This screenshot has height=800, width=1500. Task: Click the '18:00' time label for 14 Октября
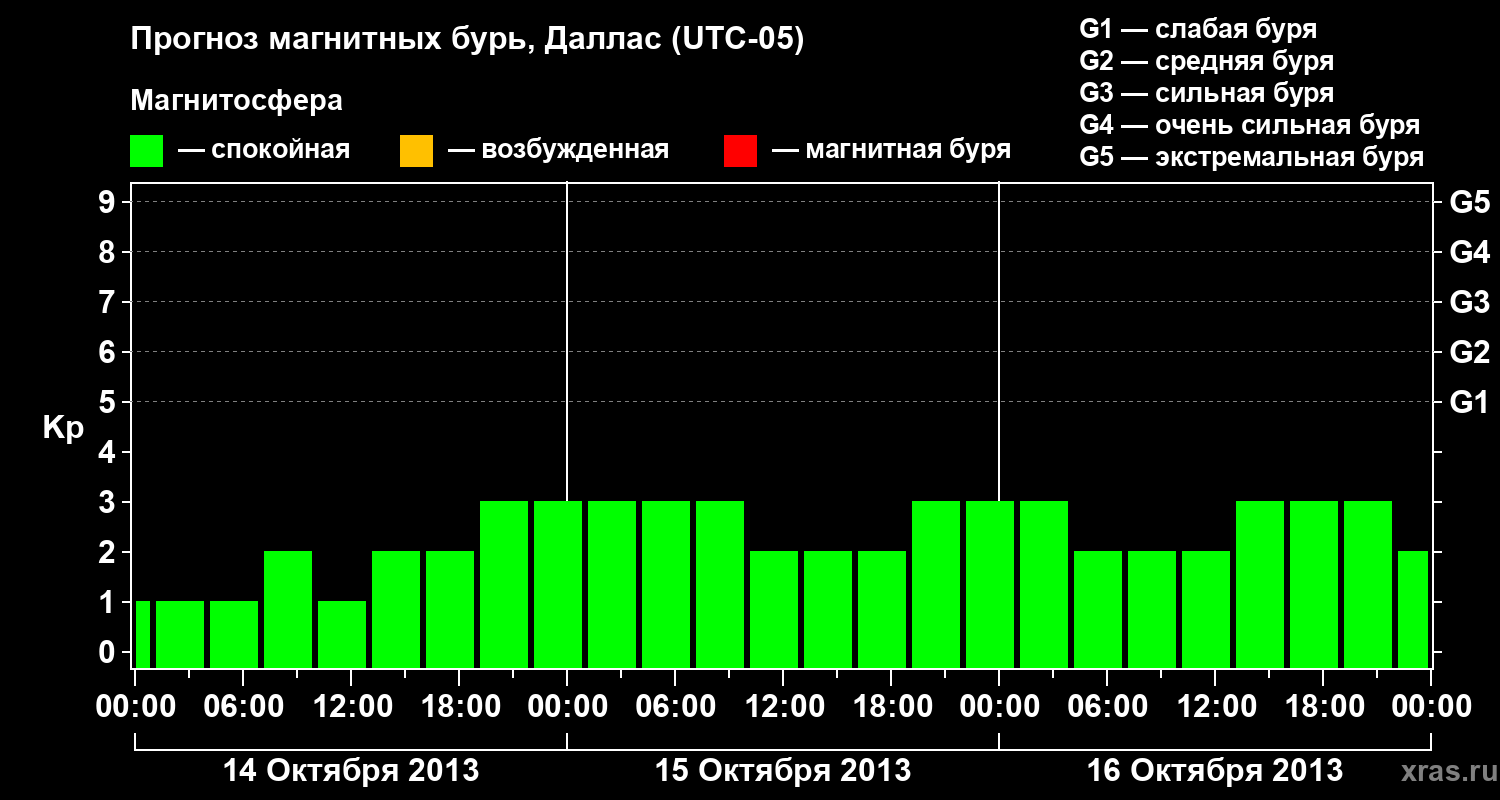(x=459, y=706)
